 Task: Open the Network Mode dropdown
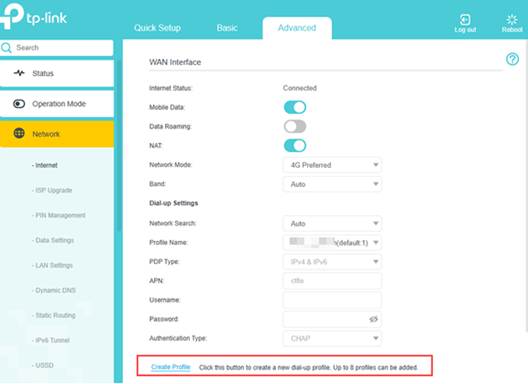[332, 165]
